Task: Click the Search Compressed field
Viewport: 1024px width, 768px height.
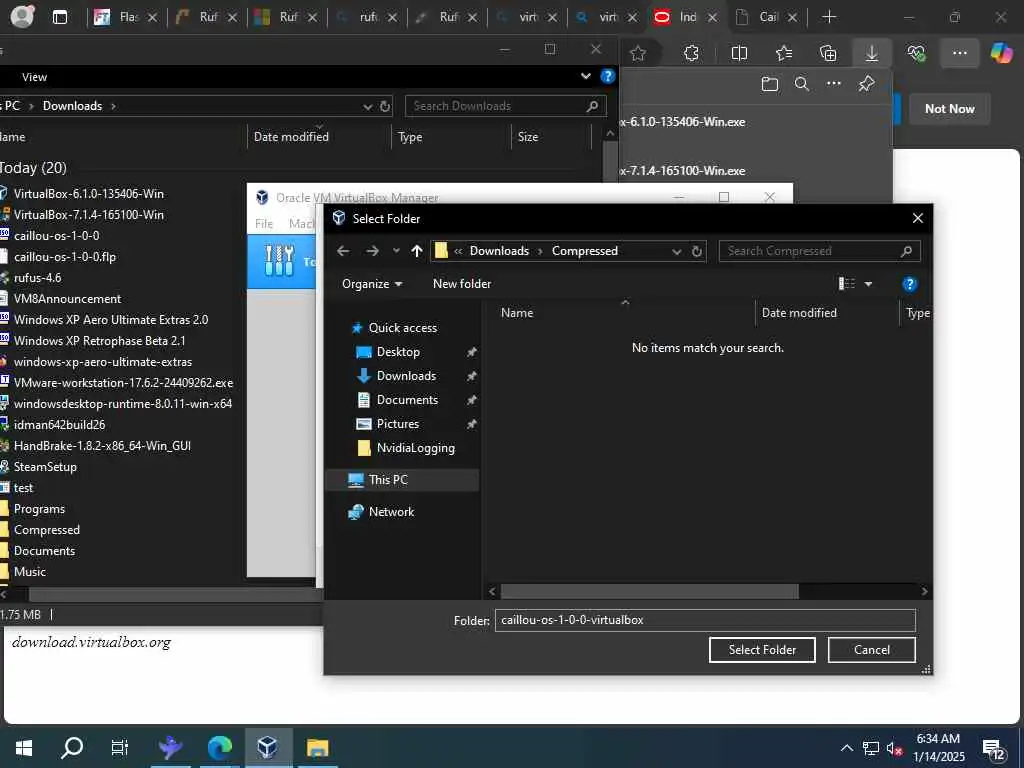Action: click(x=820, y=251)
